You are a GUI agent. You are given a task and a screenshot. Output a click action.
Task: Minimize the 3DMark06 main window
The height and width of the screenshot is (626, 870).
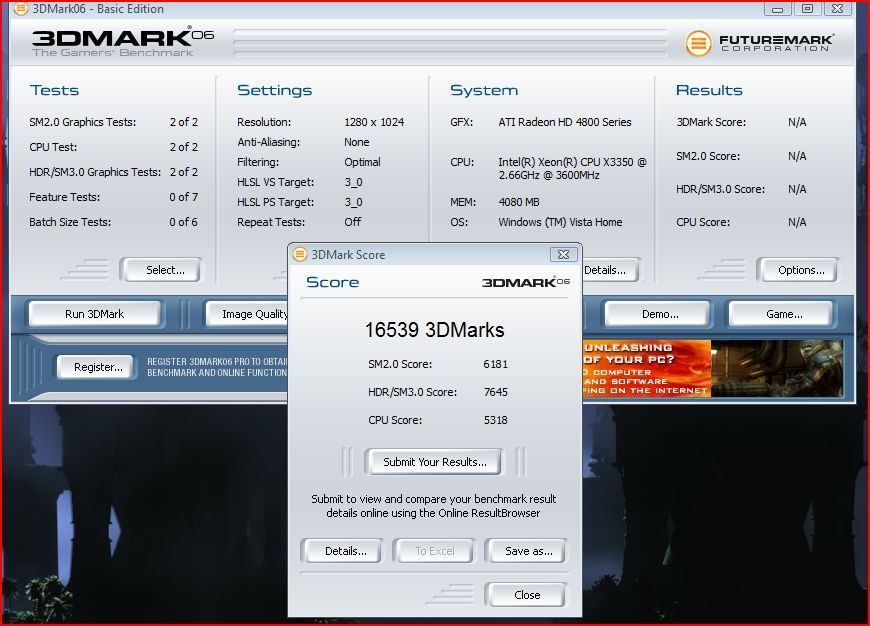click(x=777, y=9)
